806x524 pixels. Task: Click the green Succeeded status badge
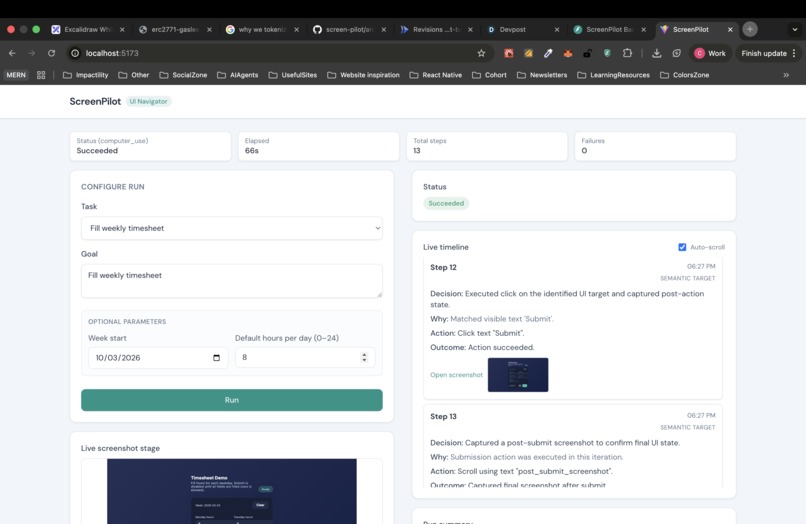click(446, 204)
